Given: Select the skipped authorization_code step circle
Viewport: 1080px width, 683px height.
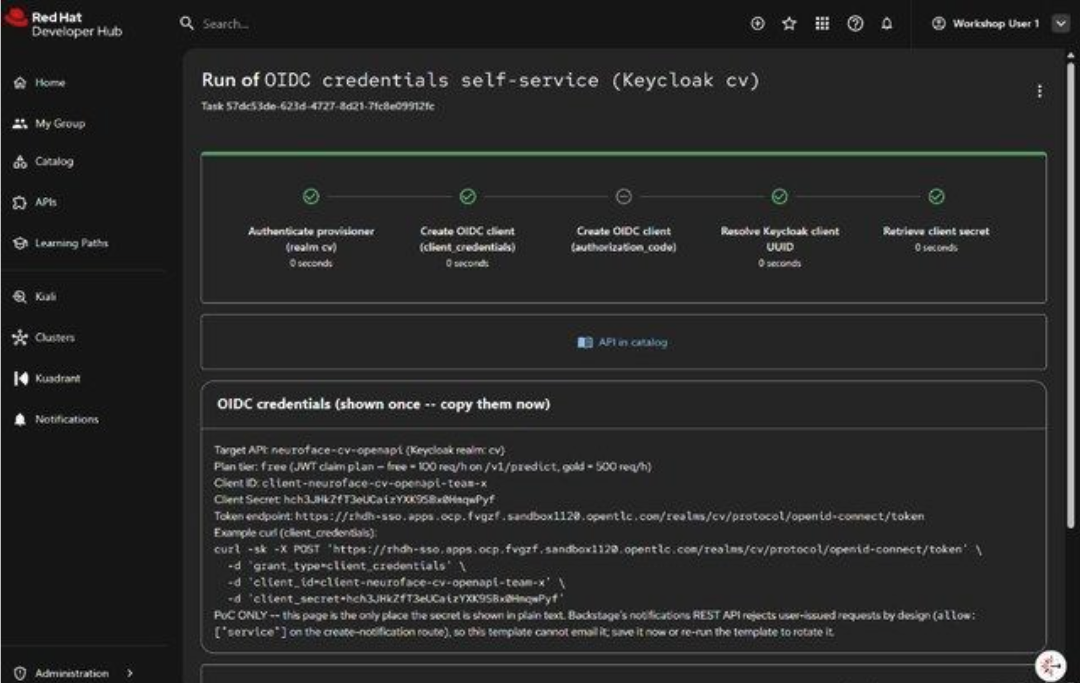Looking at the screenshot, I should pyautogui.click(x=623, y=196).
